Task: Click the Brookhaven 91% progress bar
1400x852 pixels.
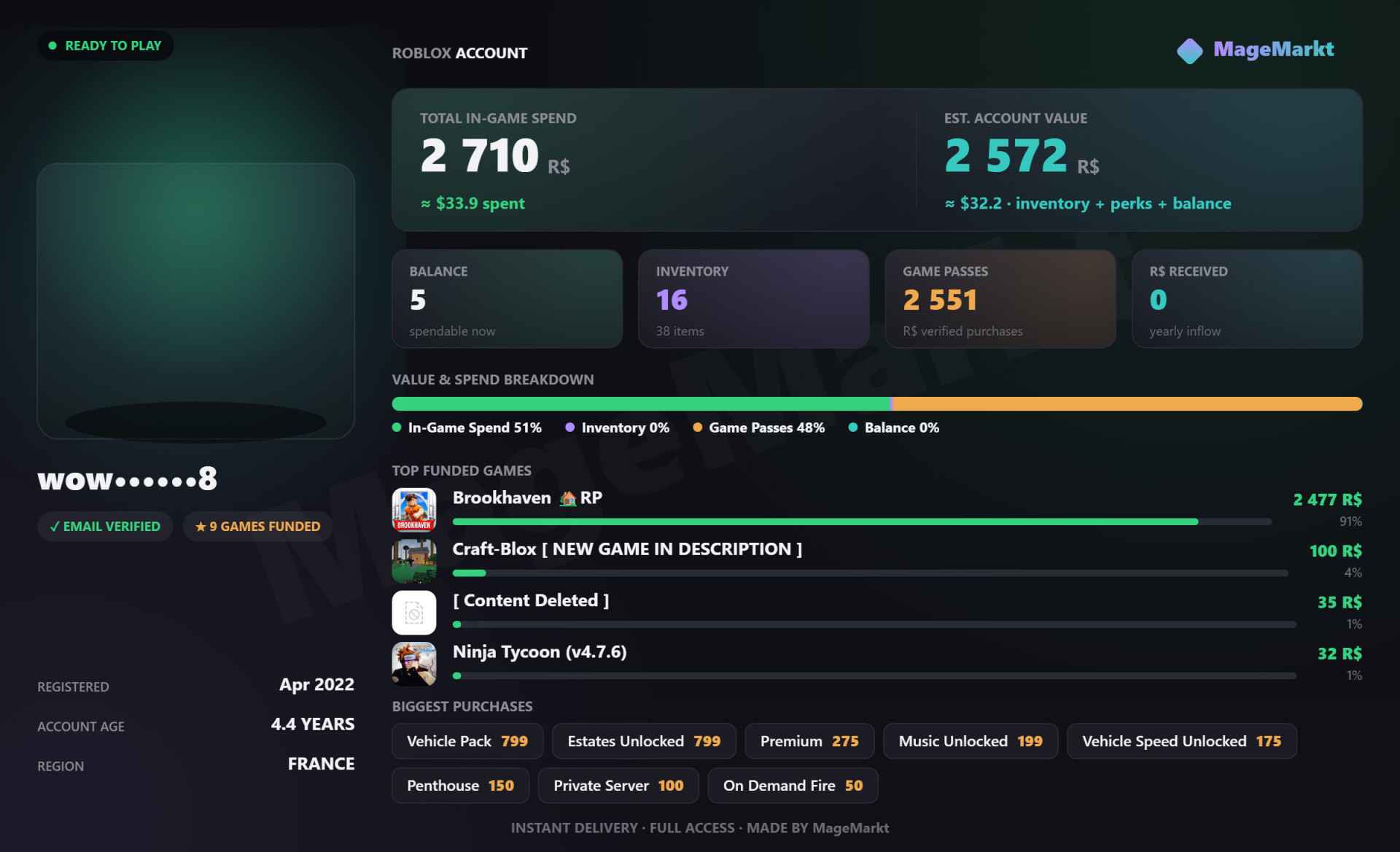Action: (862, 522)
